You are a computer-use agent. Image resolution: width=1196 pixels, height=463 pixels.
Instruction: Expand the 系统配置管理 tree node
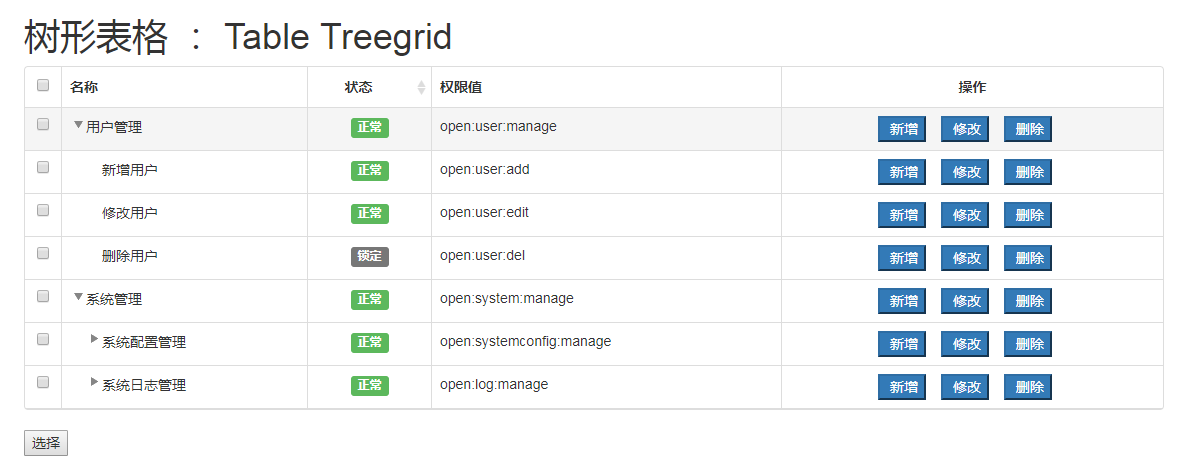[x=94, y=340]
